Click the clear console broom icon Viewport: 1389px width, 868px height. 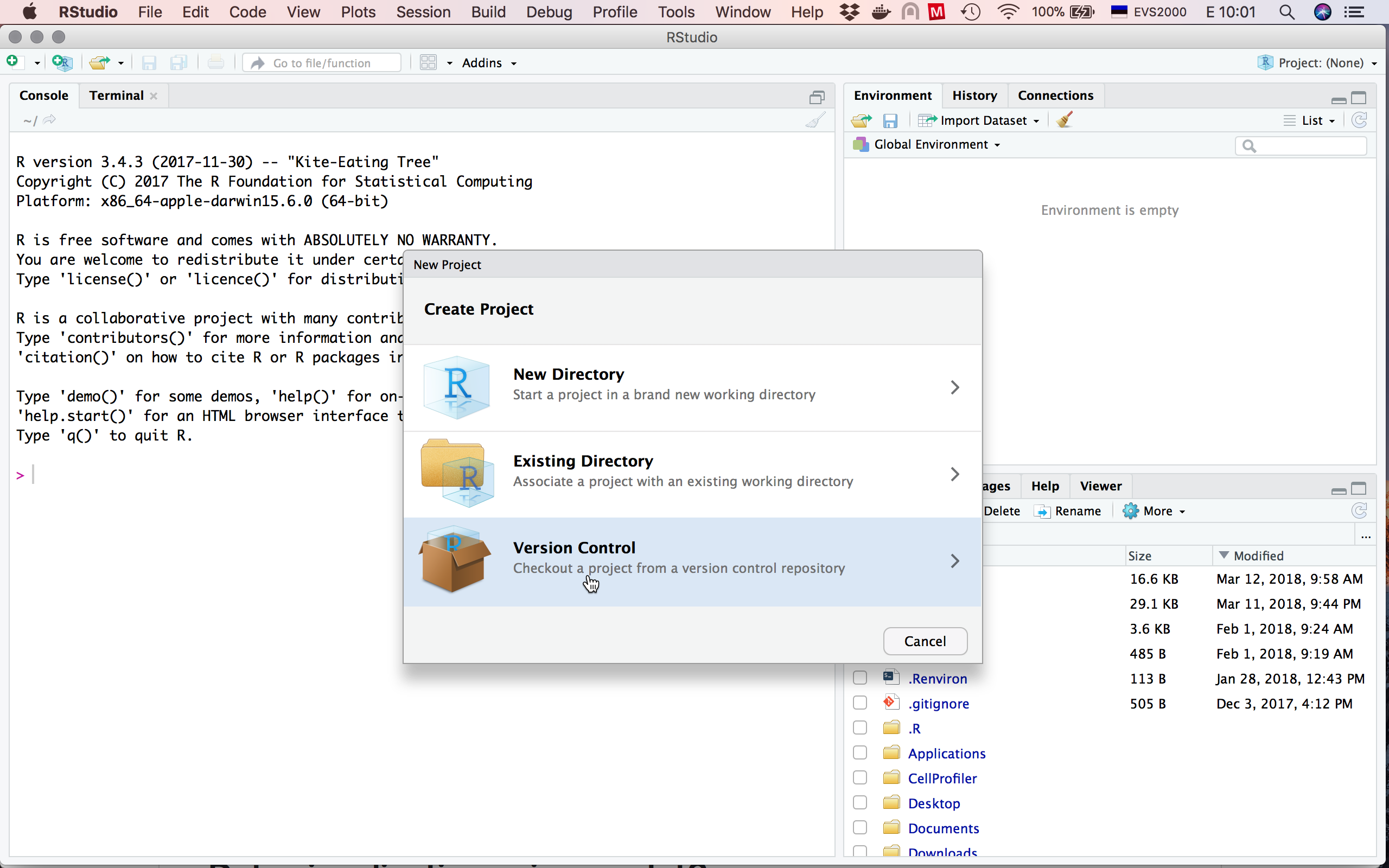pyautogui.click(x=815, y=120)
